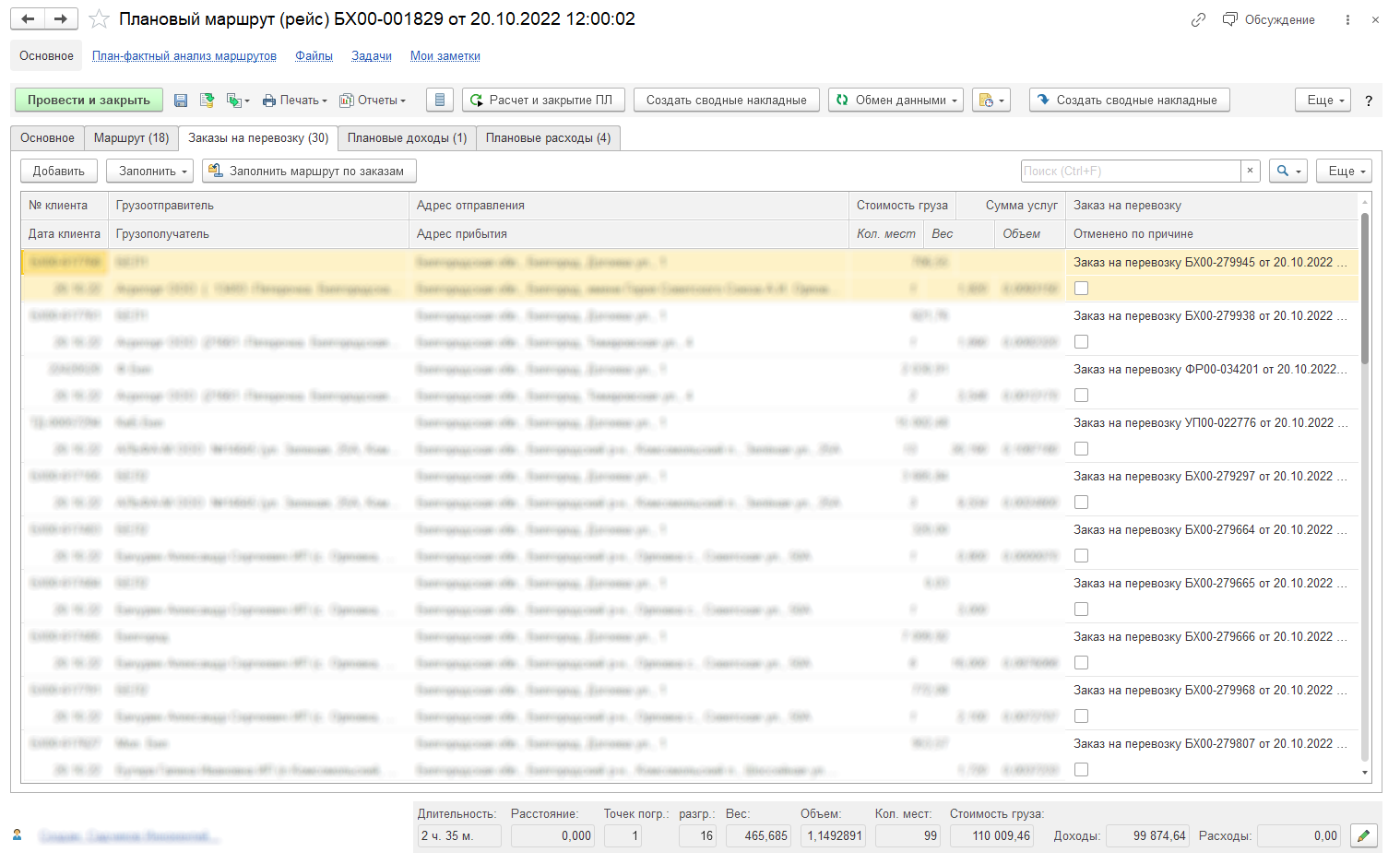1400x864 pixels.
Task: Go back with the left arrow
Action: click(29, 19)
